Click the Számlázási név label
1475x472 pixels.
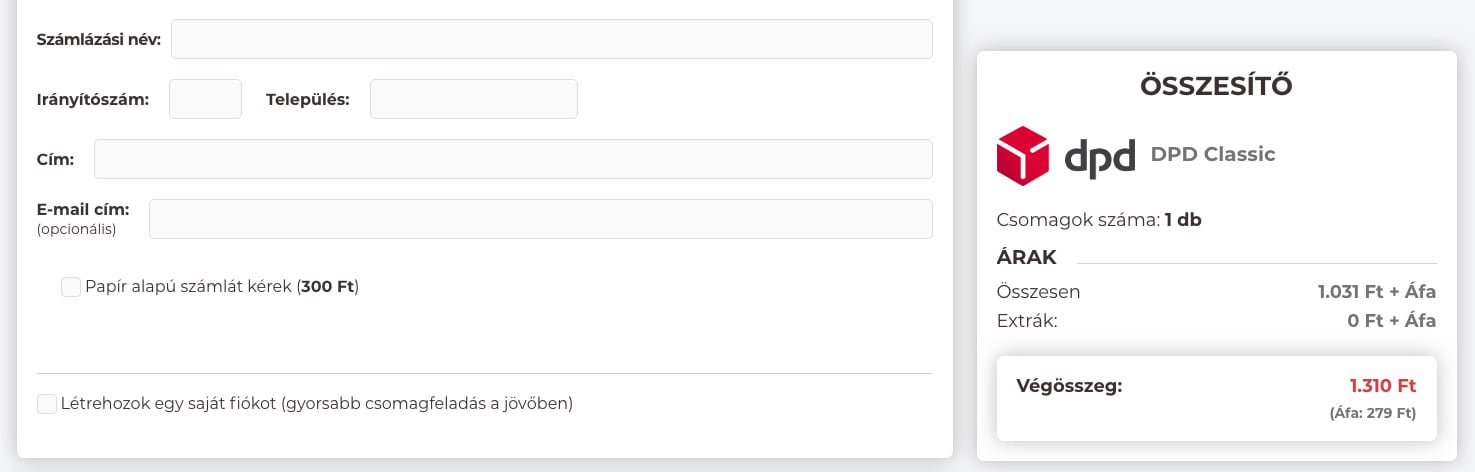pyautogui.click(x=98, y=40)
